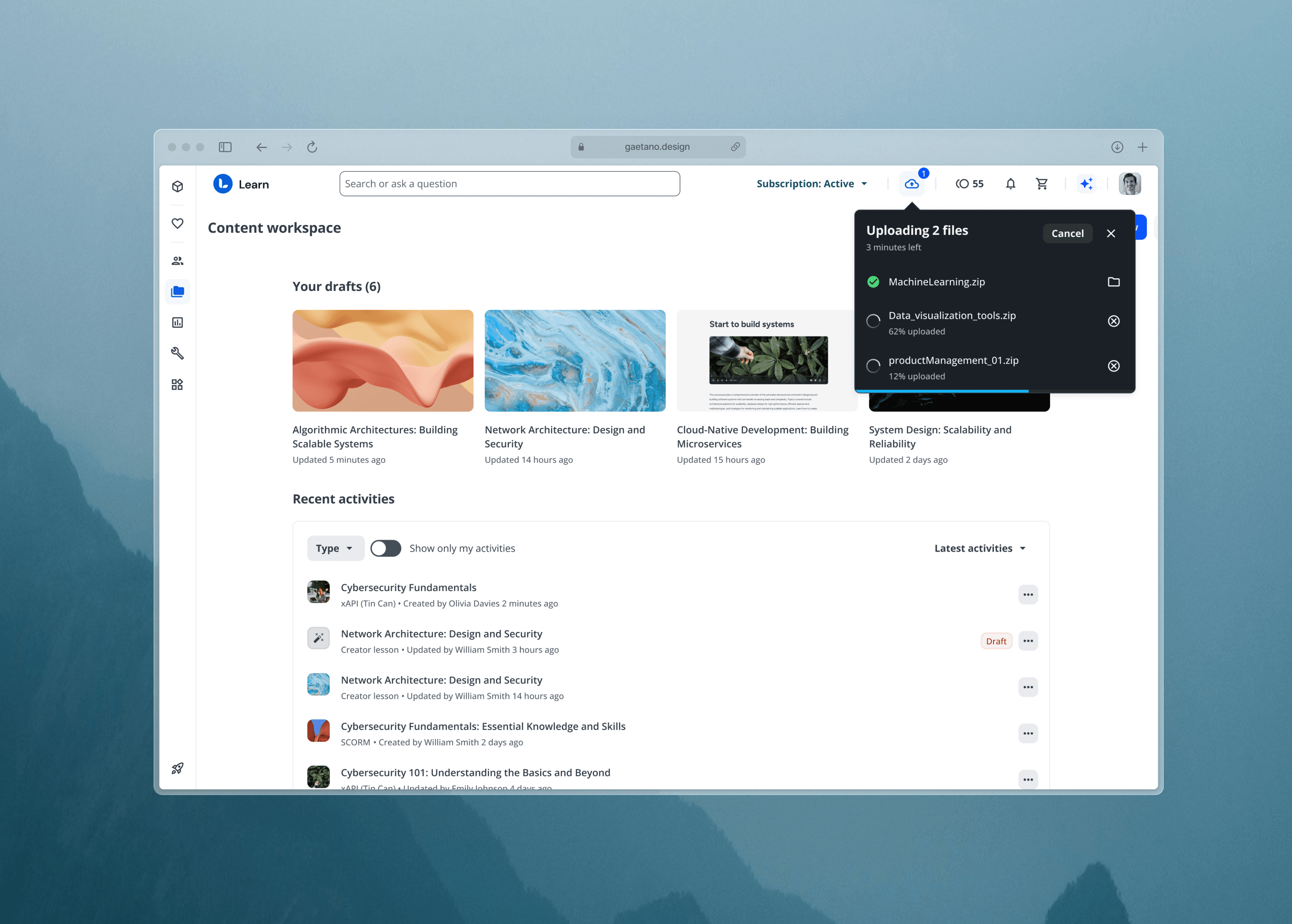The height and width of the screenshot is (924, 1292).
Task: Expand Subscription: Active dropdown
Action: (812, 184)
